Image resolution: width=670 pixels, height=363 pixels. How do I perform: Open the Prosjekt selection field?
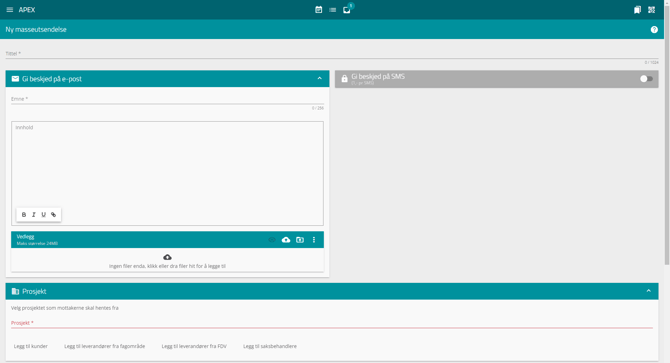tap(332, 323)
